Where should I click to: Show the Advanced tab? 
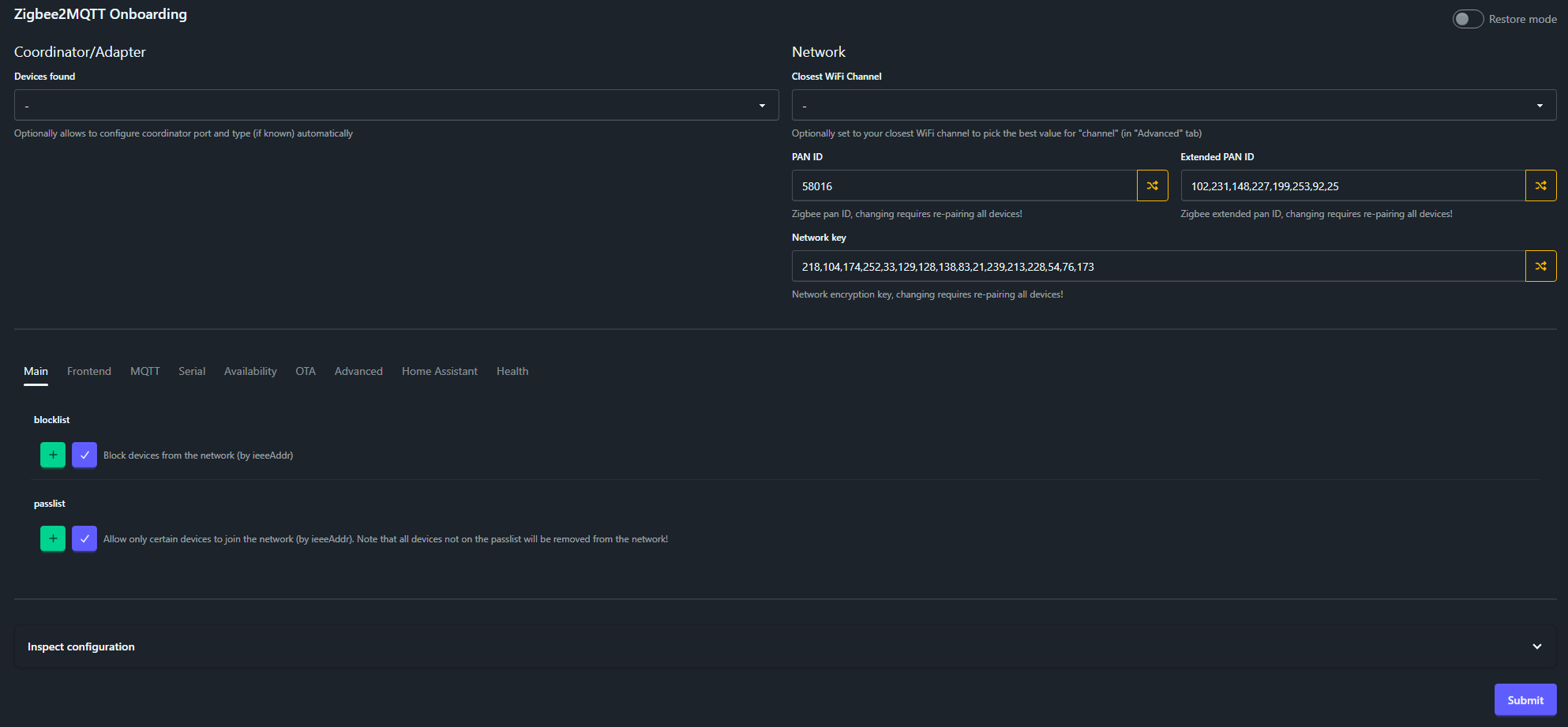coord(358,371)
